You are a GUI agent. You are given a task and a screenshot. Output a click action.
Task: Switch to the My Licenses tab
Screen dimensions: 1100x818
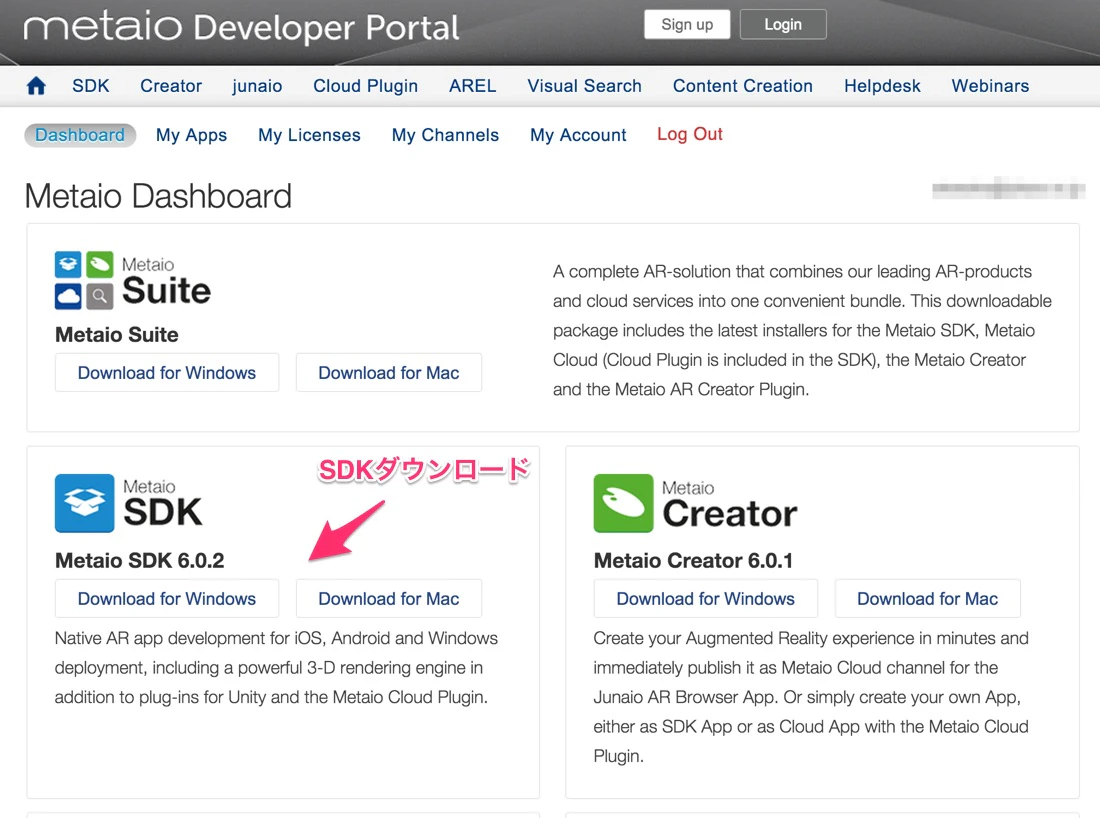click(309, 135)
